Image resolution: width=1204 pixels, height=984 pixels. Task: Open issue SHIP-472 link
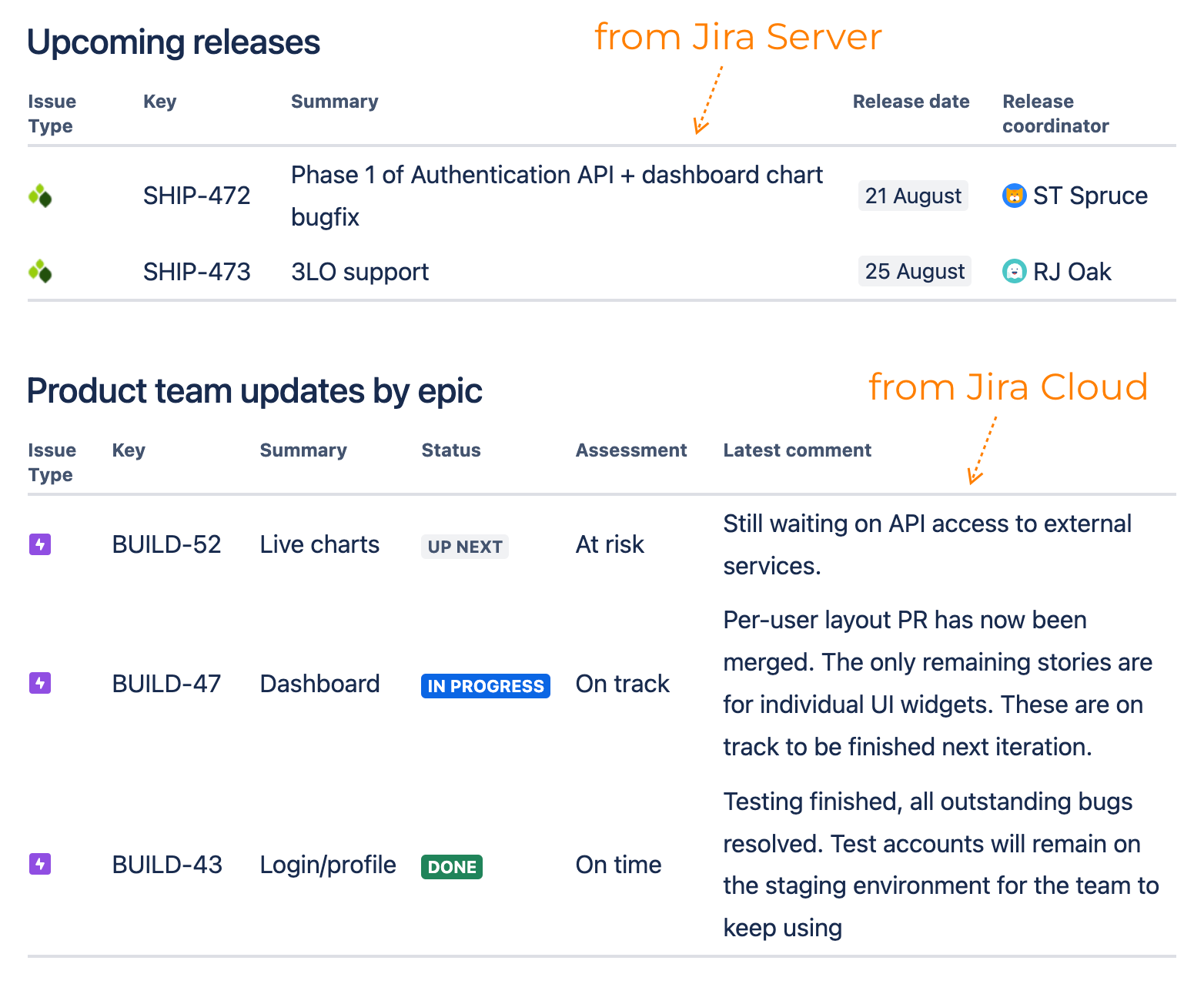(196, 196)
